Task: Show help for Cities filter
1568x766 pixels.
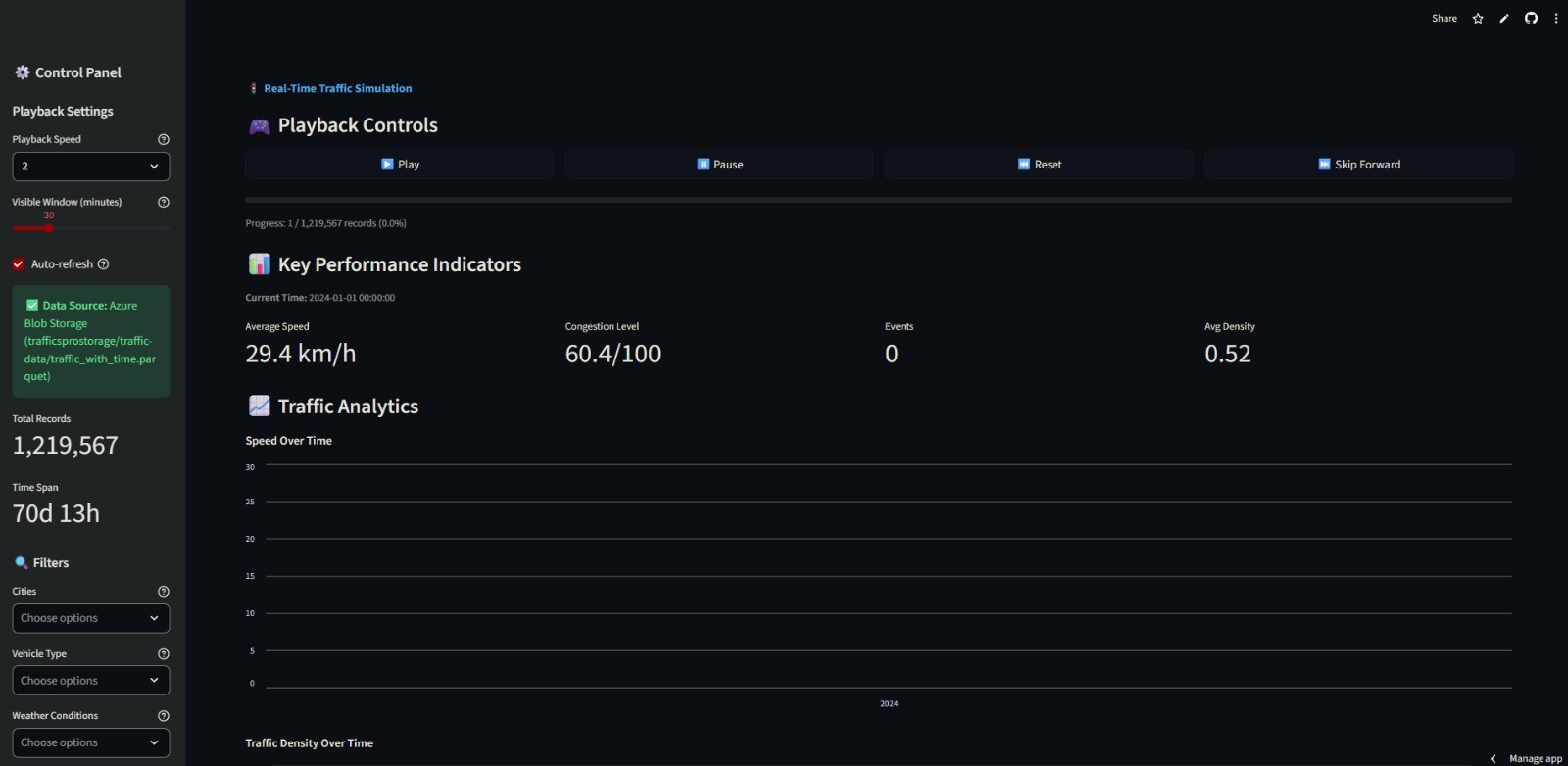Action: pyautogui.click(x=164, y=592)
